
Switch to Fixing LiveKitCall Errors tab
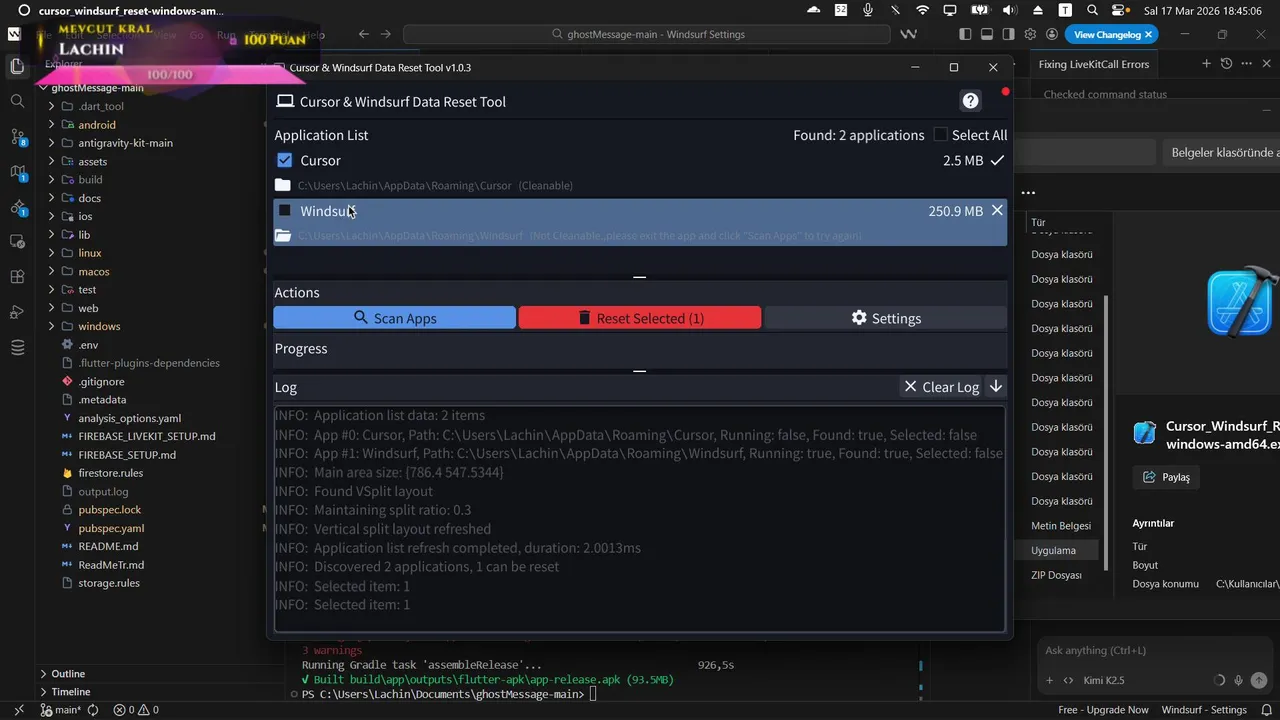point(1094,64)
